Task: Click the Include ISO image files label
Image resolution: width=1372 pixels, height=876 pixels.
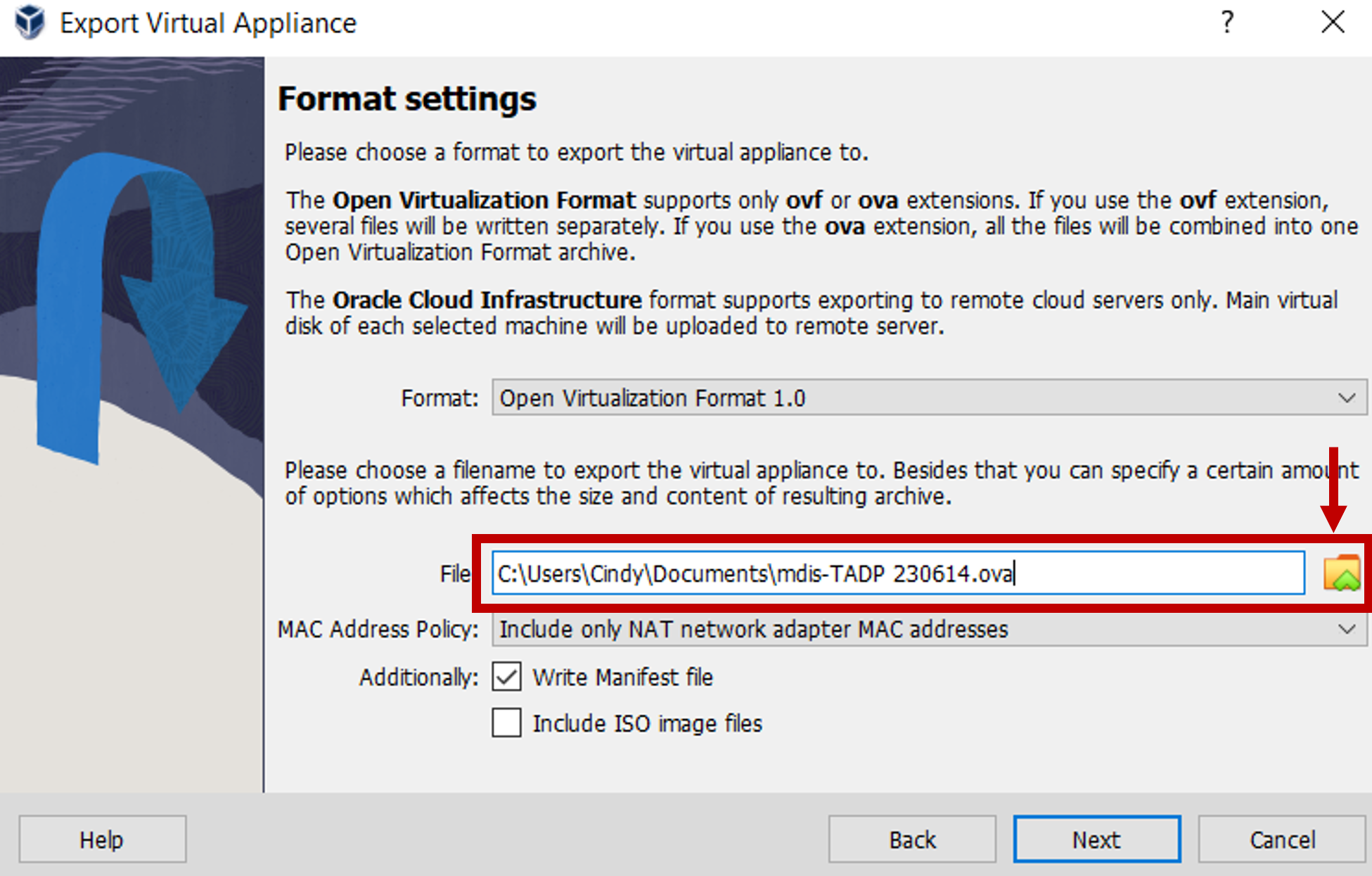Action: tap(647, 723)
